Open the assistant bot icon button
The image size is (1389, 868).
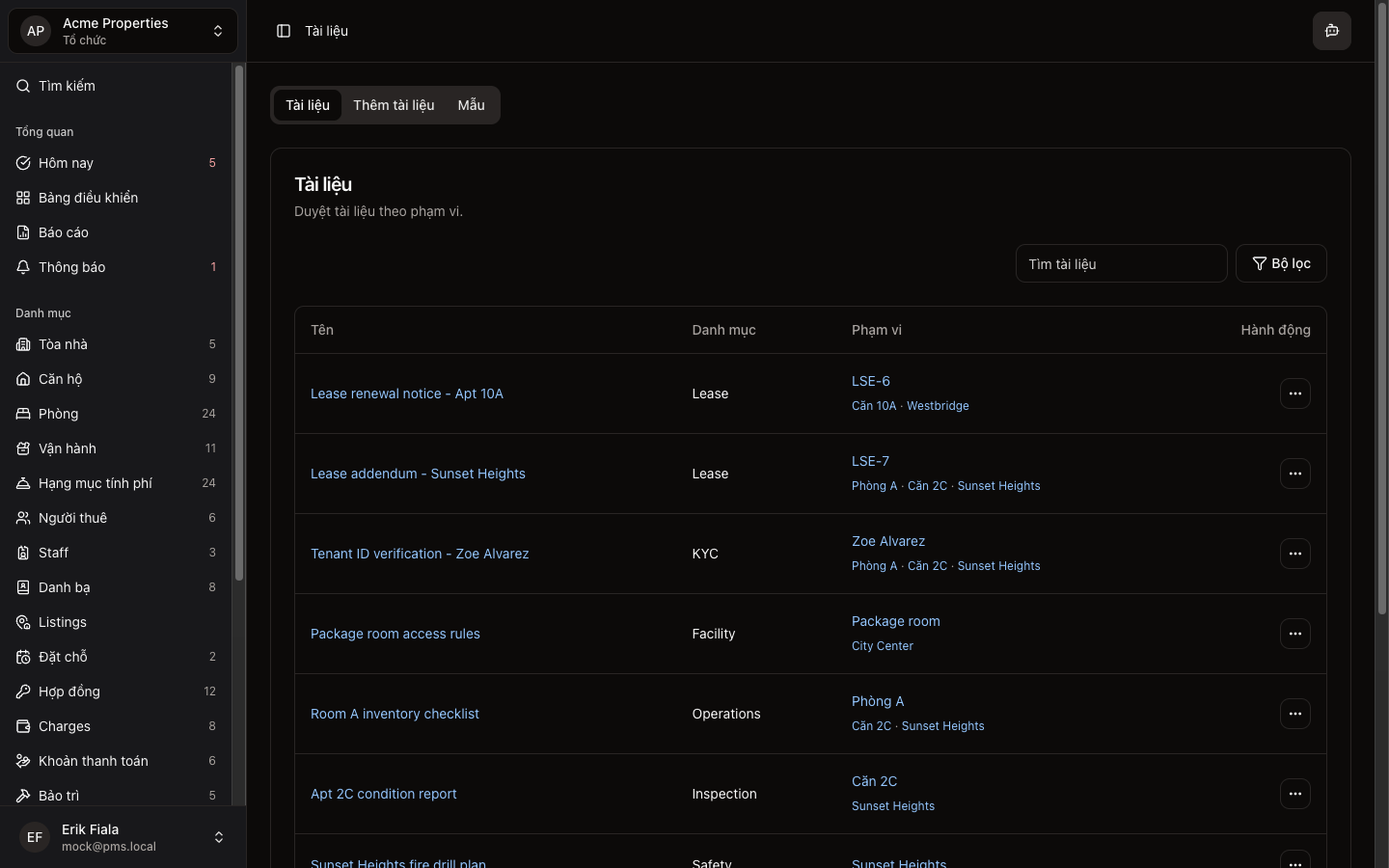pyautogui.click(x=1331, y=31)
